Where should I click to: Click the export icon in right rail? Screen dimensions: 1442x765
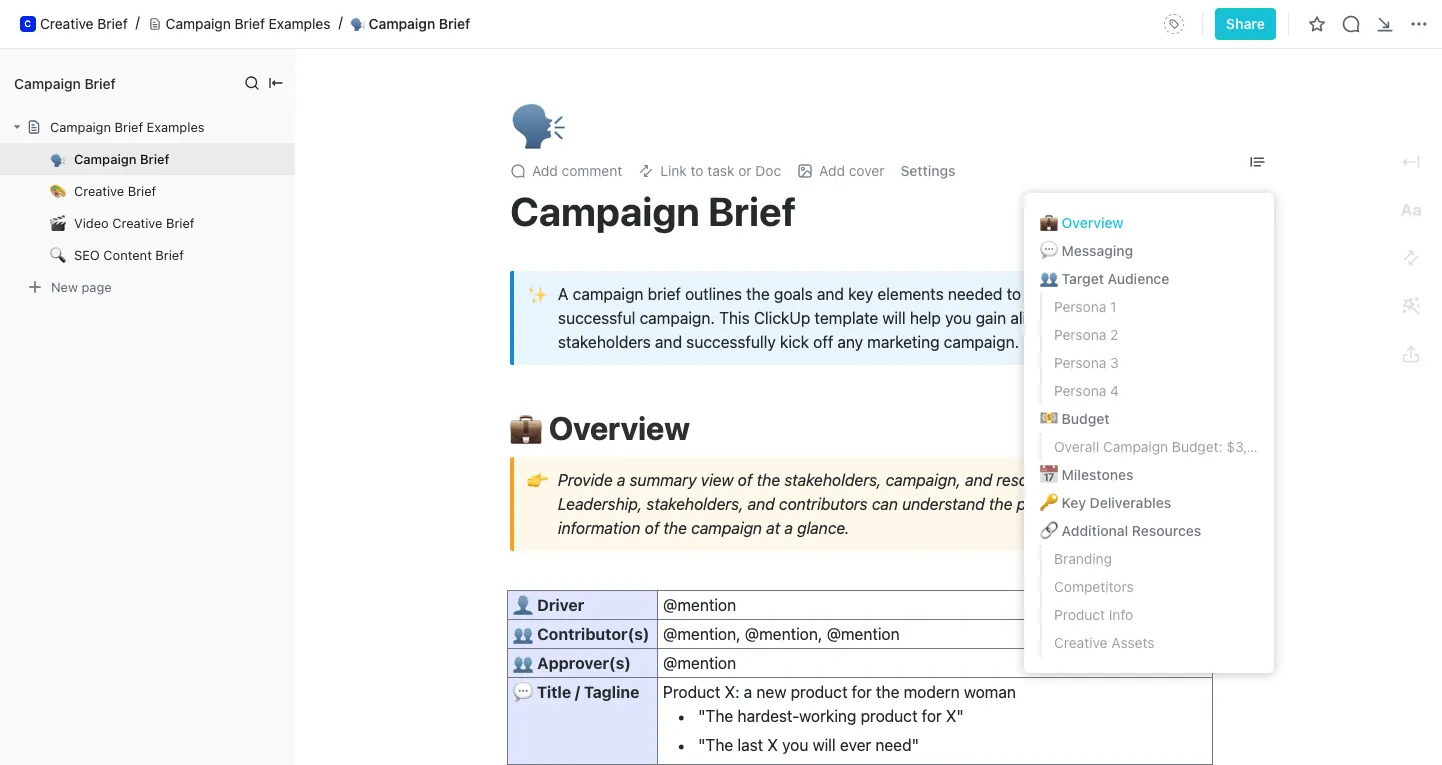[x=1411, y=354]
